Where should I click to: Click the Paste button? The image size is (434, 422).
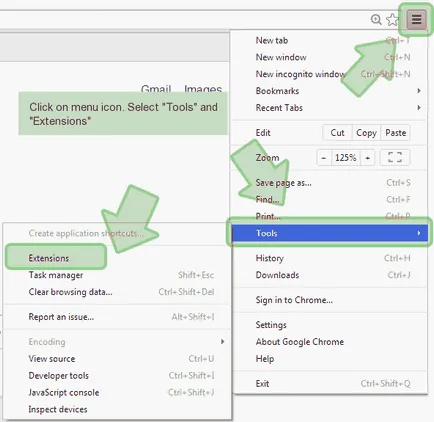(x=396, y=133)
